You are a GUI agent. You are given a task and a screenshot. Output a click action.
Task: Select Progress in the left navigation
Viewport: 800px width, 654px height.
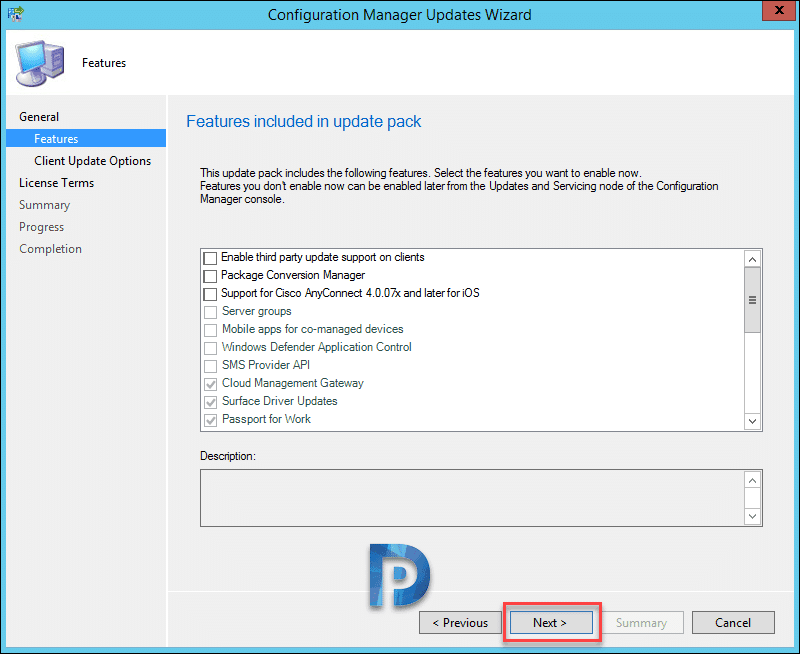[x=41, y=227]
